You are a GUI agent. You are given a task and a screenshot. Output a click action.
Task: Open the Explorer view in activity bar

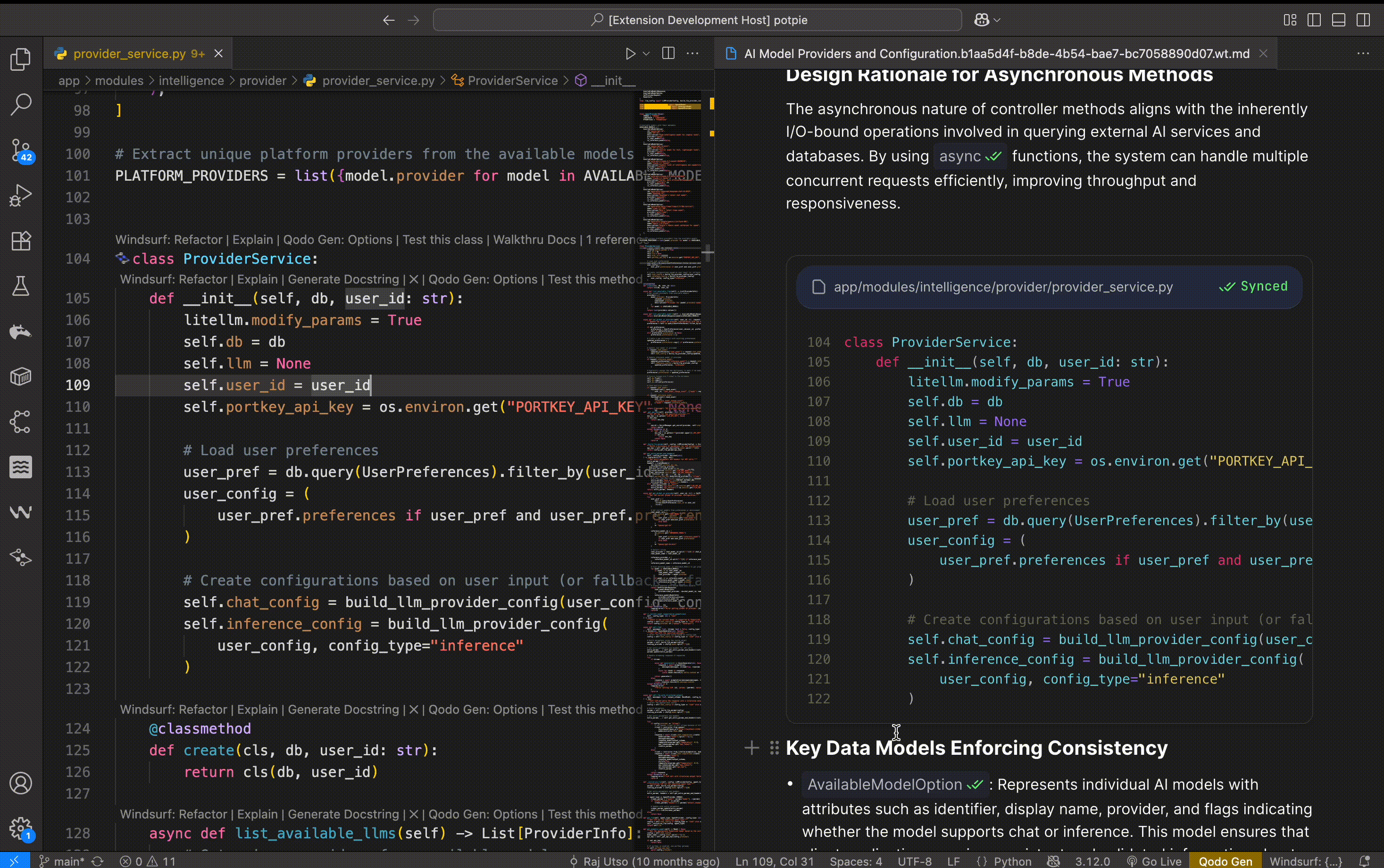coord(21,59)
